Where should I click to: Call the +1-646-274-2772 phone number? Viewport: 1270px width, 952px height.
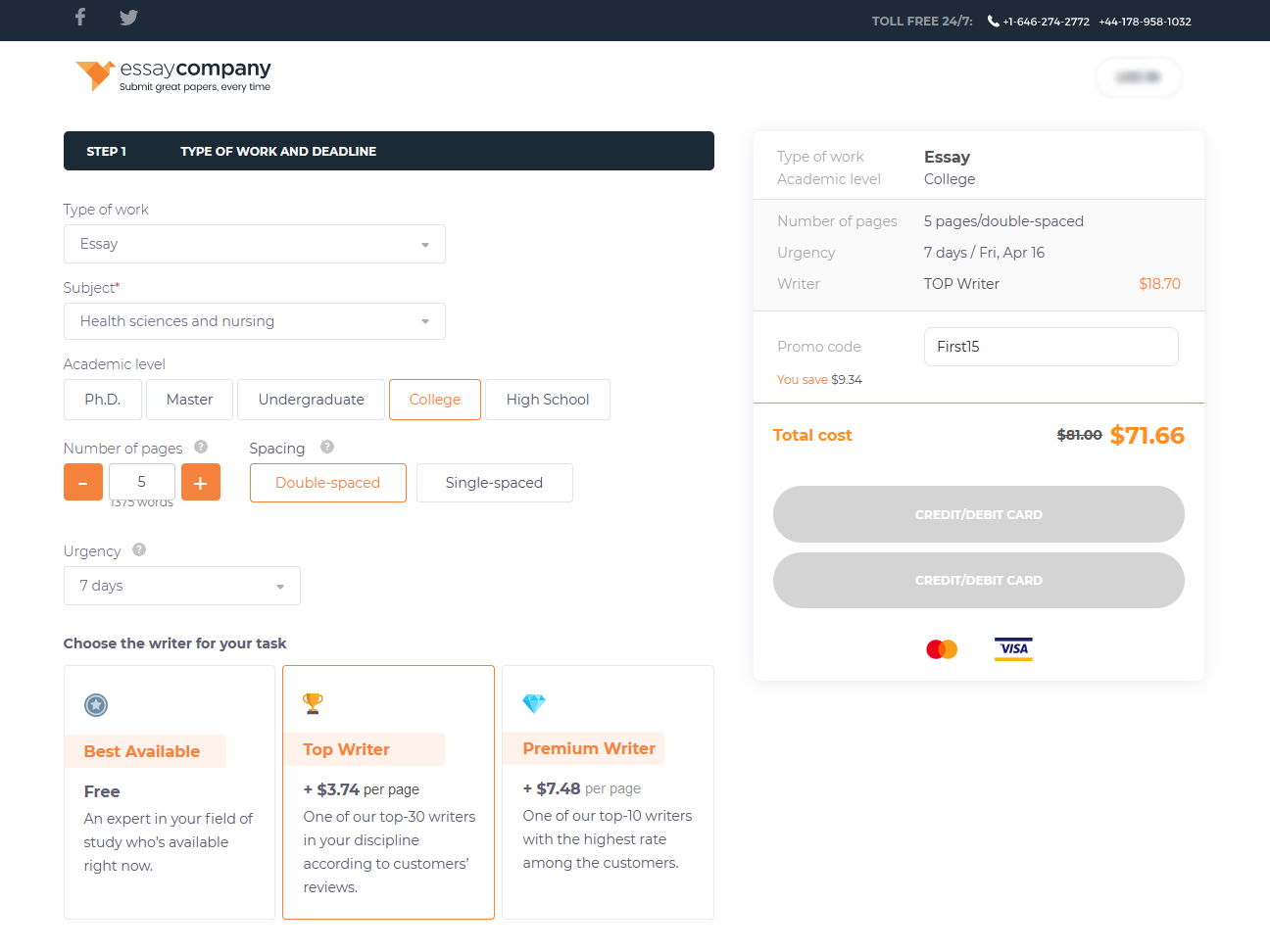(1046, 22)
